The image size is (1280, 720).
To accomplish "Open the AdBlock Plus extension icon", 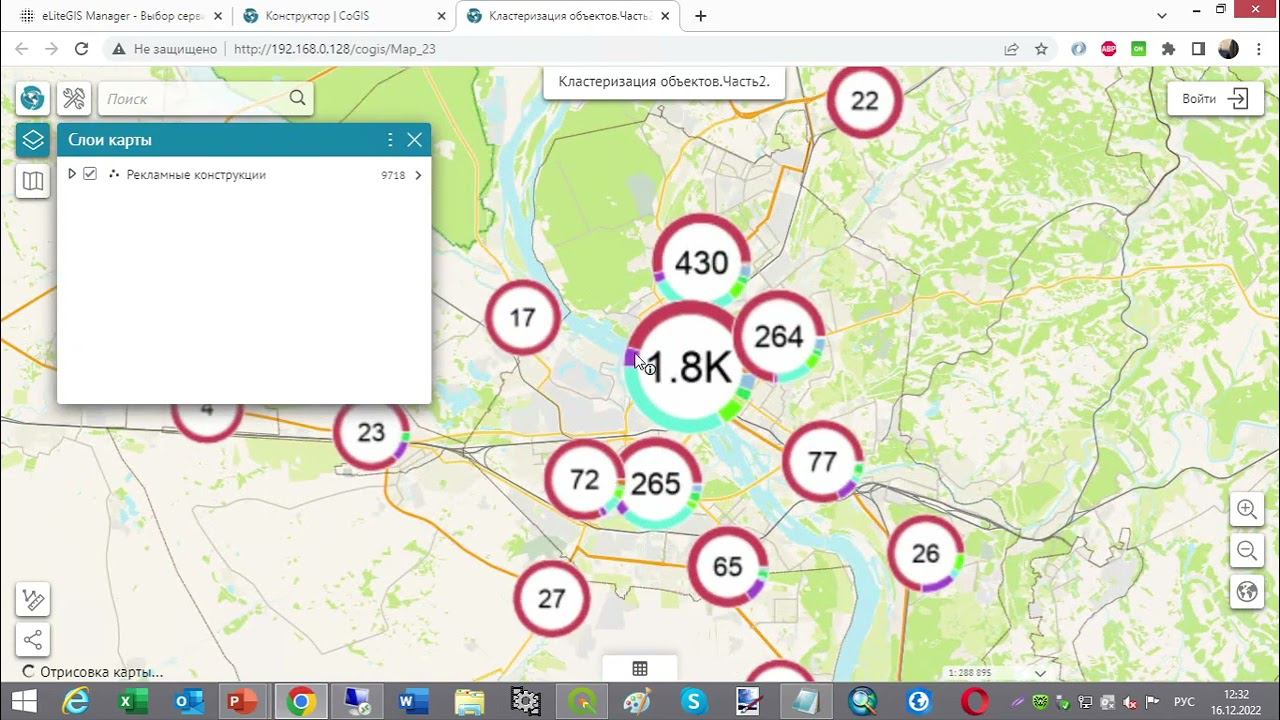I will pyautogui.click(x=1108, y=48).
